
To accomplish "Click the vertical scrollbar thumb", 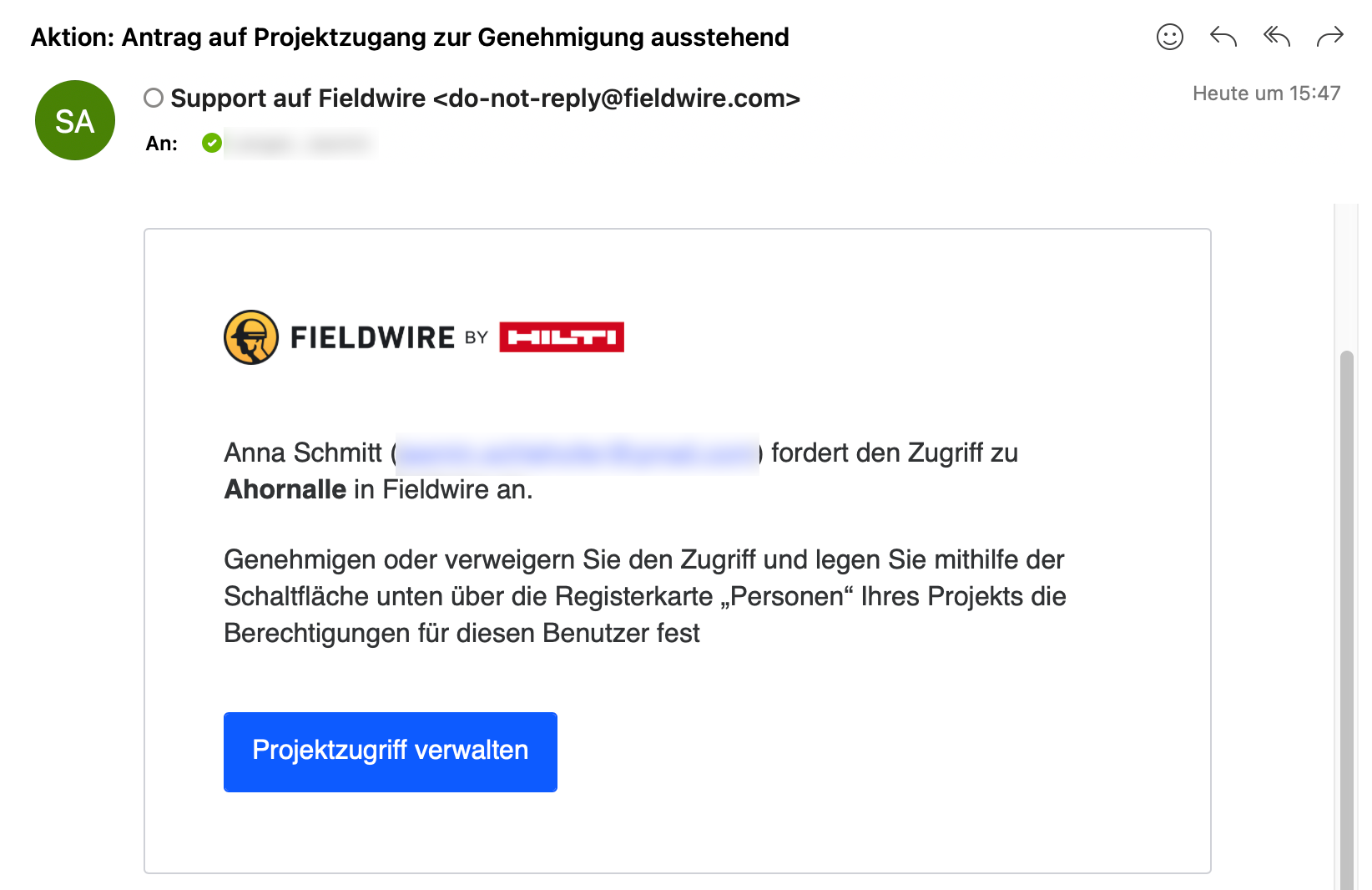I will [x=1345, y=618].
